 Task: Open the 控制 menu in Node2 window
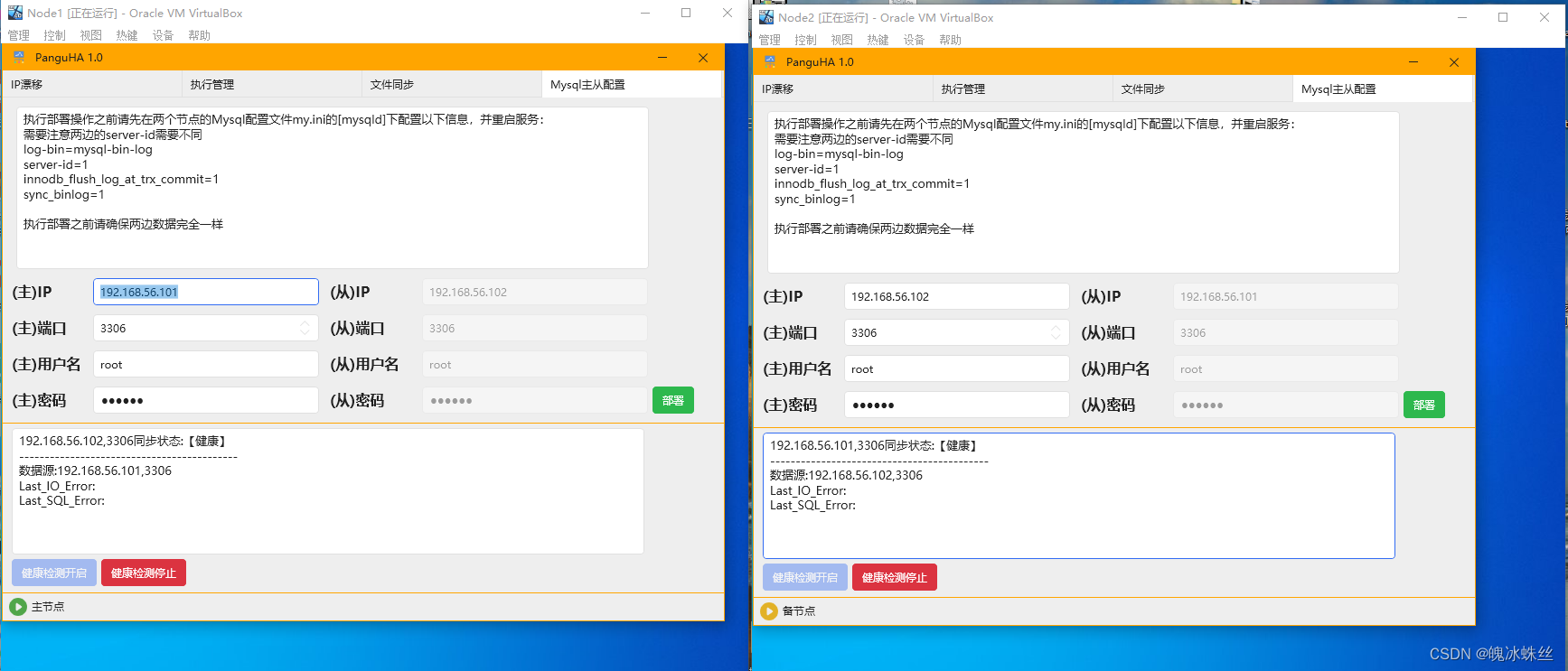[x=806, y=40]
